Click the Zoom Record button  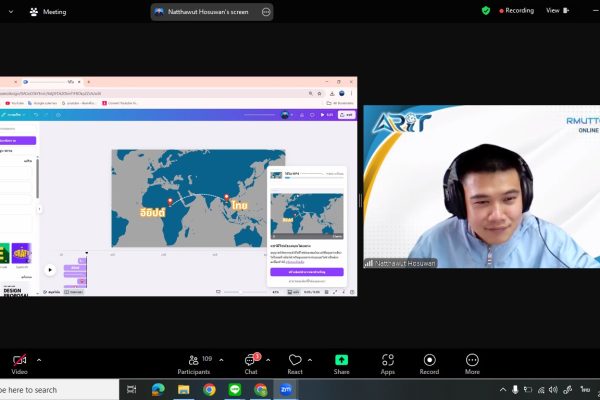[429, 364]
